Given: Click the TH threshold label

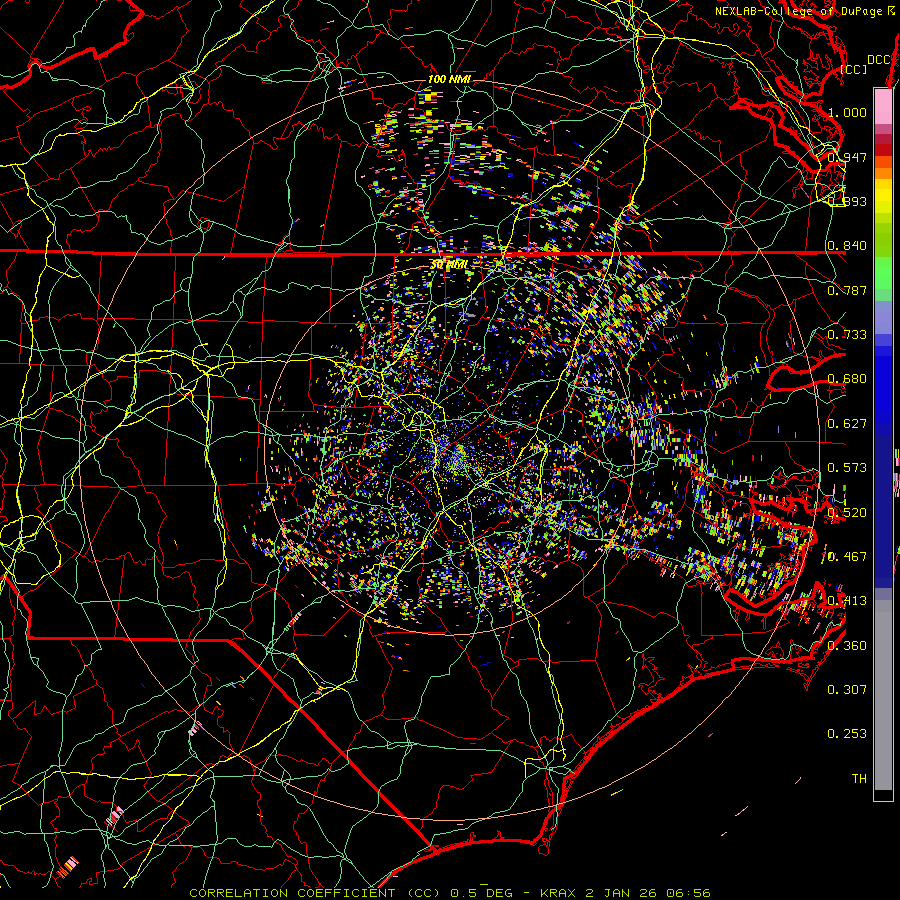Looking at the screenshot, I should pyautogui.click(x=859, y=778).
